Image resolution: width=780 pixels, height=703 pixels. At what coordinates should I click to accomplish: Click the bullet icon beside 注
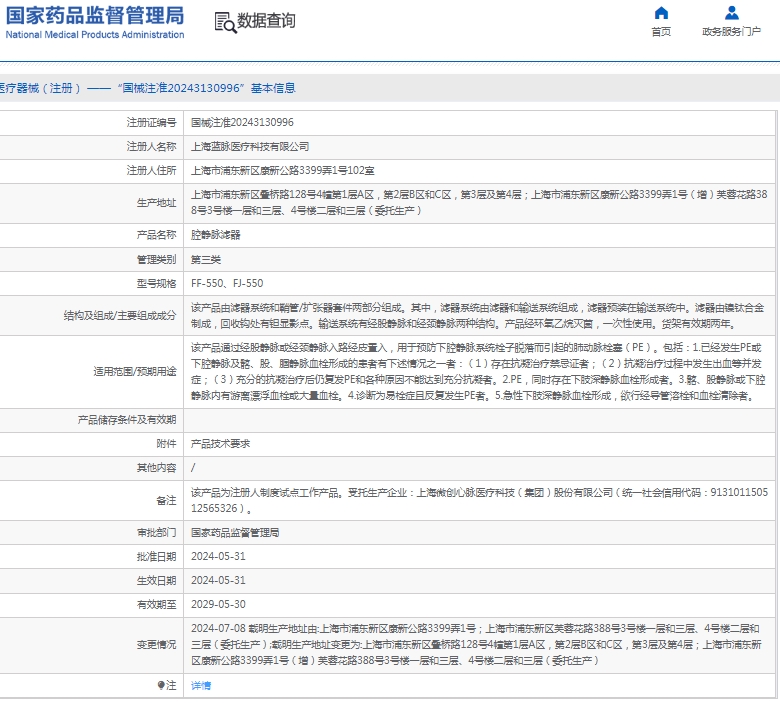tap(161, 685)
